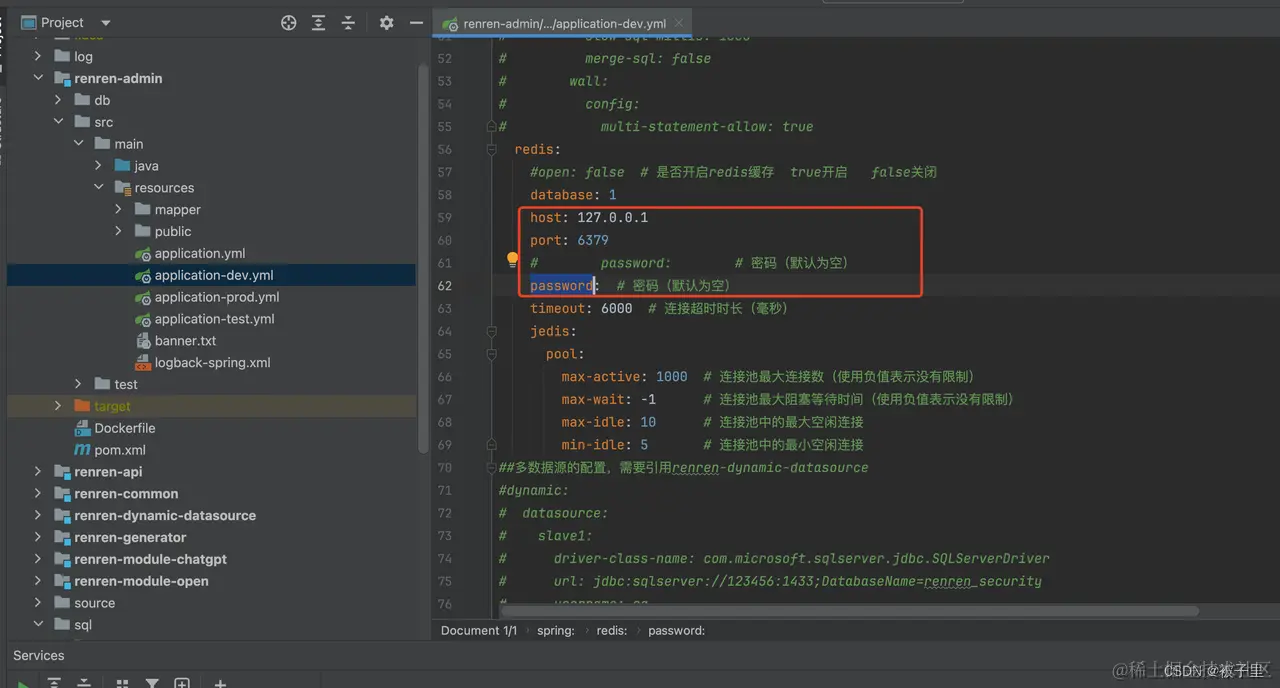Click the yellow light bulb intention icon
Image resolution: width=1280 pixels, height=688 pixels.
[513, 260]
